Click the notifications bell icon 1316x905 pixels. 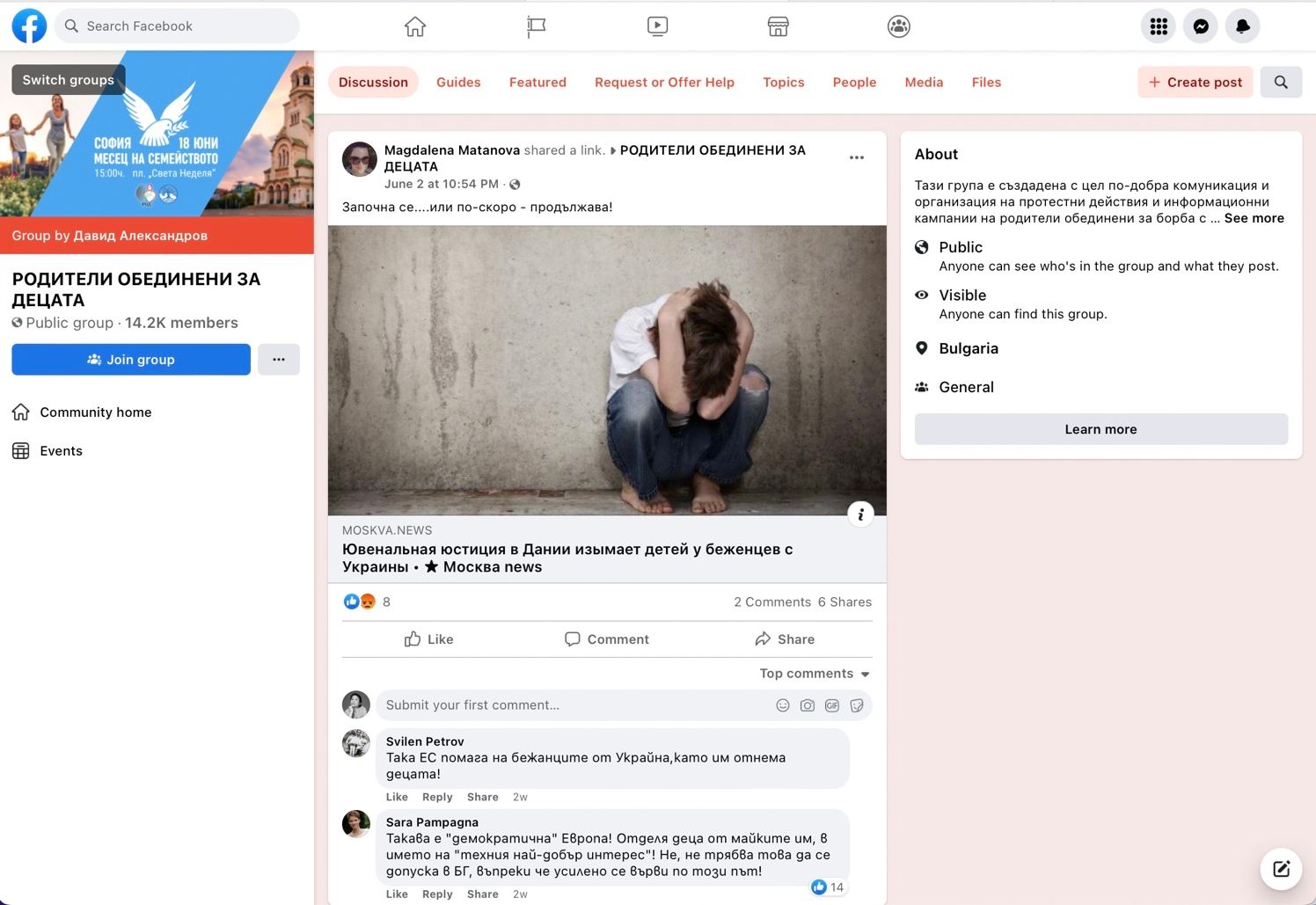(x=1242, y=26)
